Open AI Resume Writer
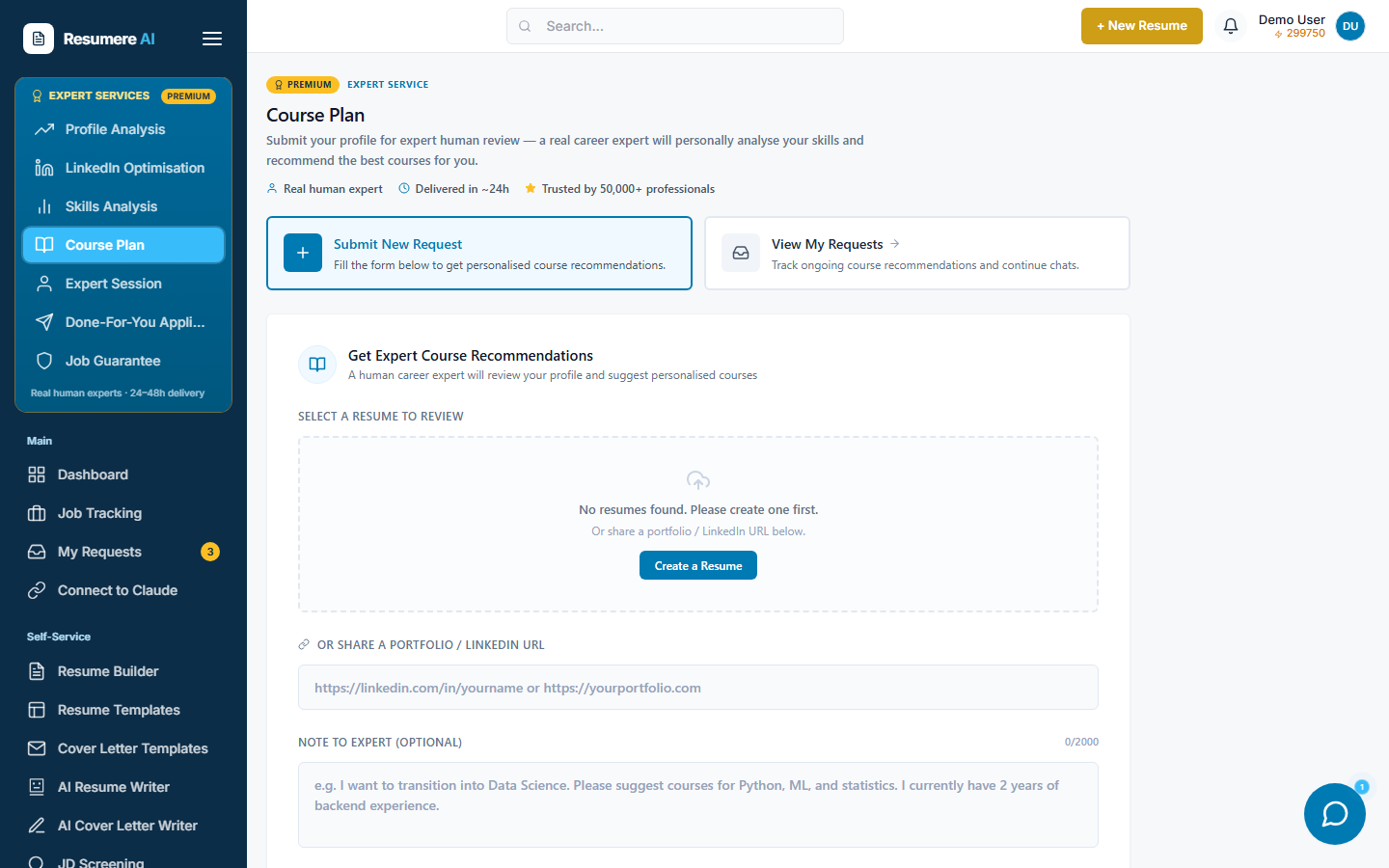Viewport: 1389px width, 868px height. [x=123, y=787]
